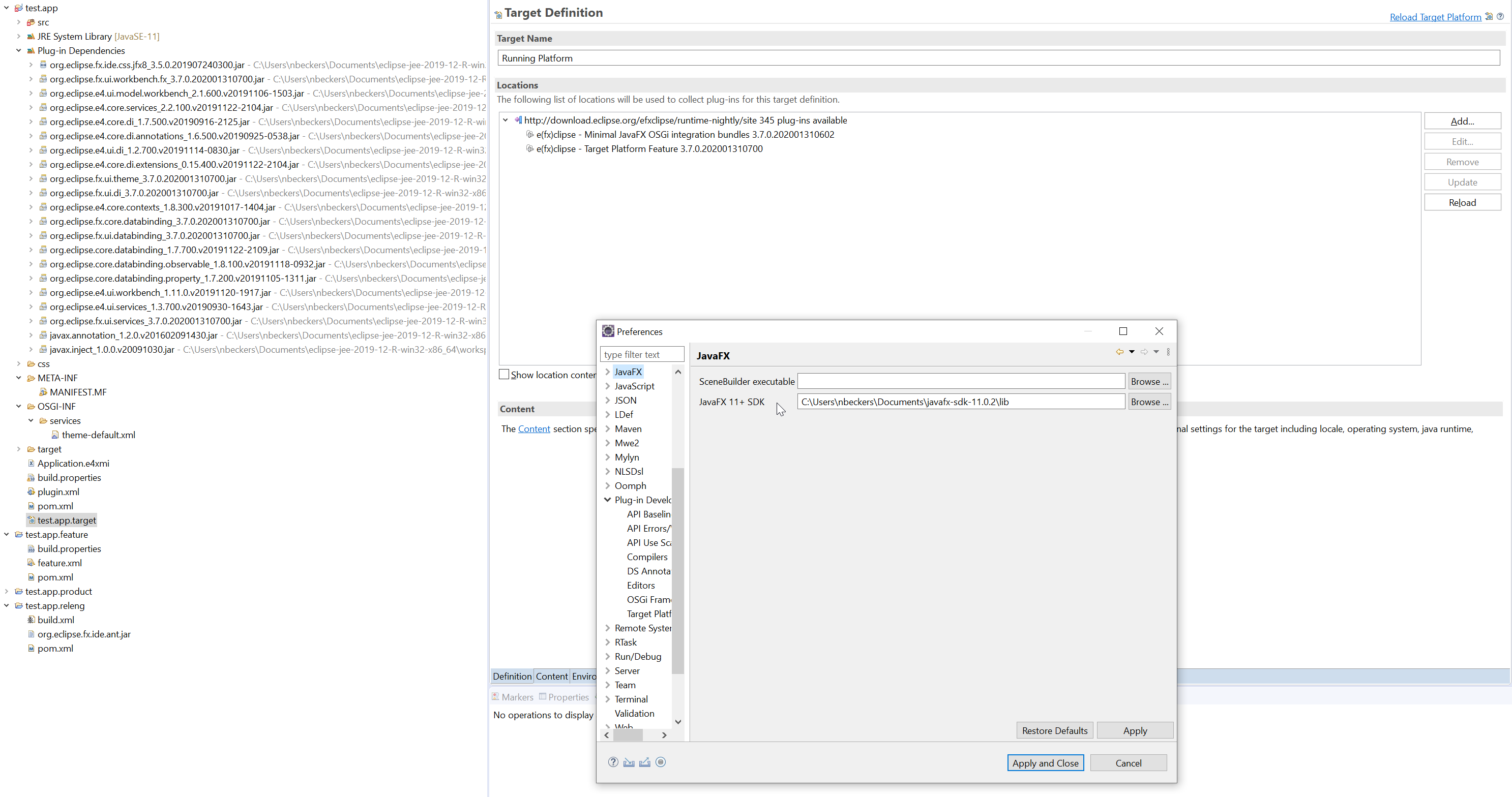Click the forward arrow in Preferences header

(1144, 352)
